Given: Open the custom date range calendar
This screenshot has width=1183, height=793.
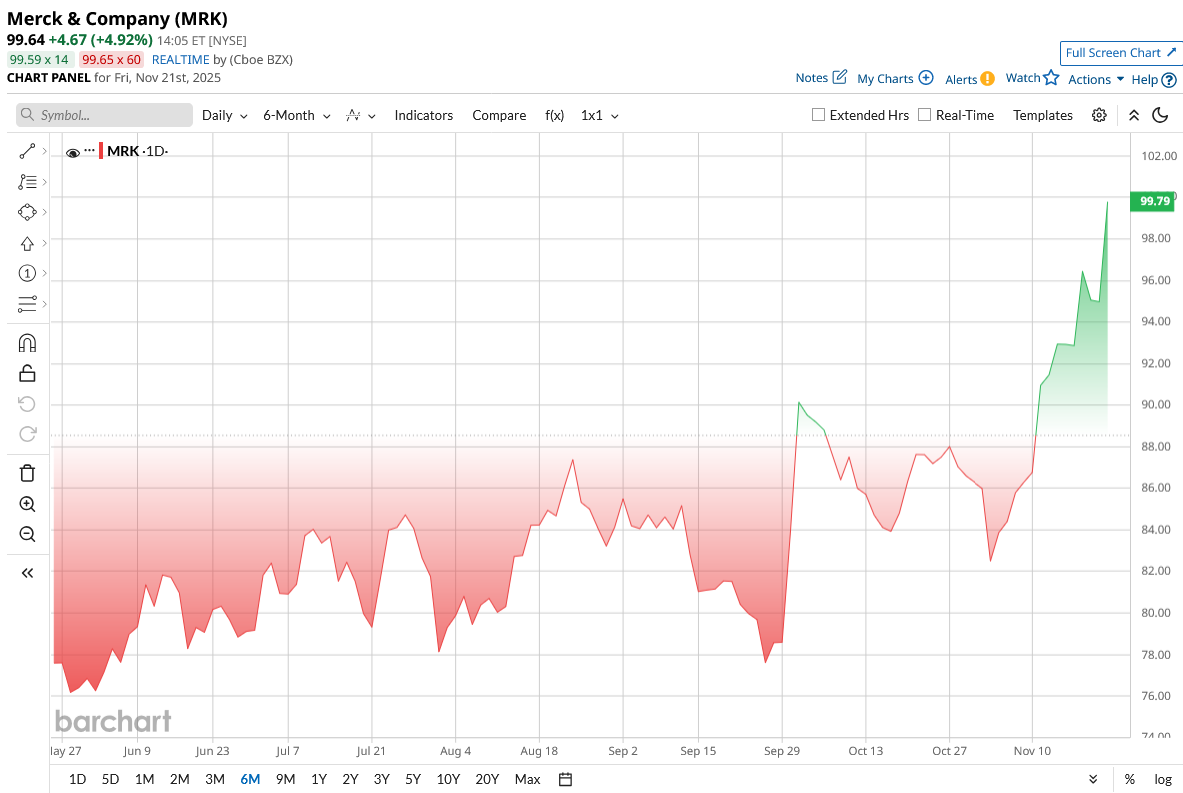Looking at the screenshot, I should coord(565,779).
